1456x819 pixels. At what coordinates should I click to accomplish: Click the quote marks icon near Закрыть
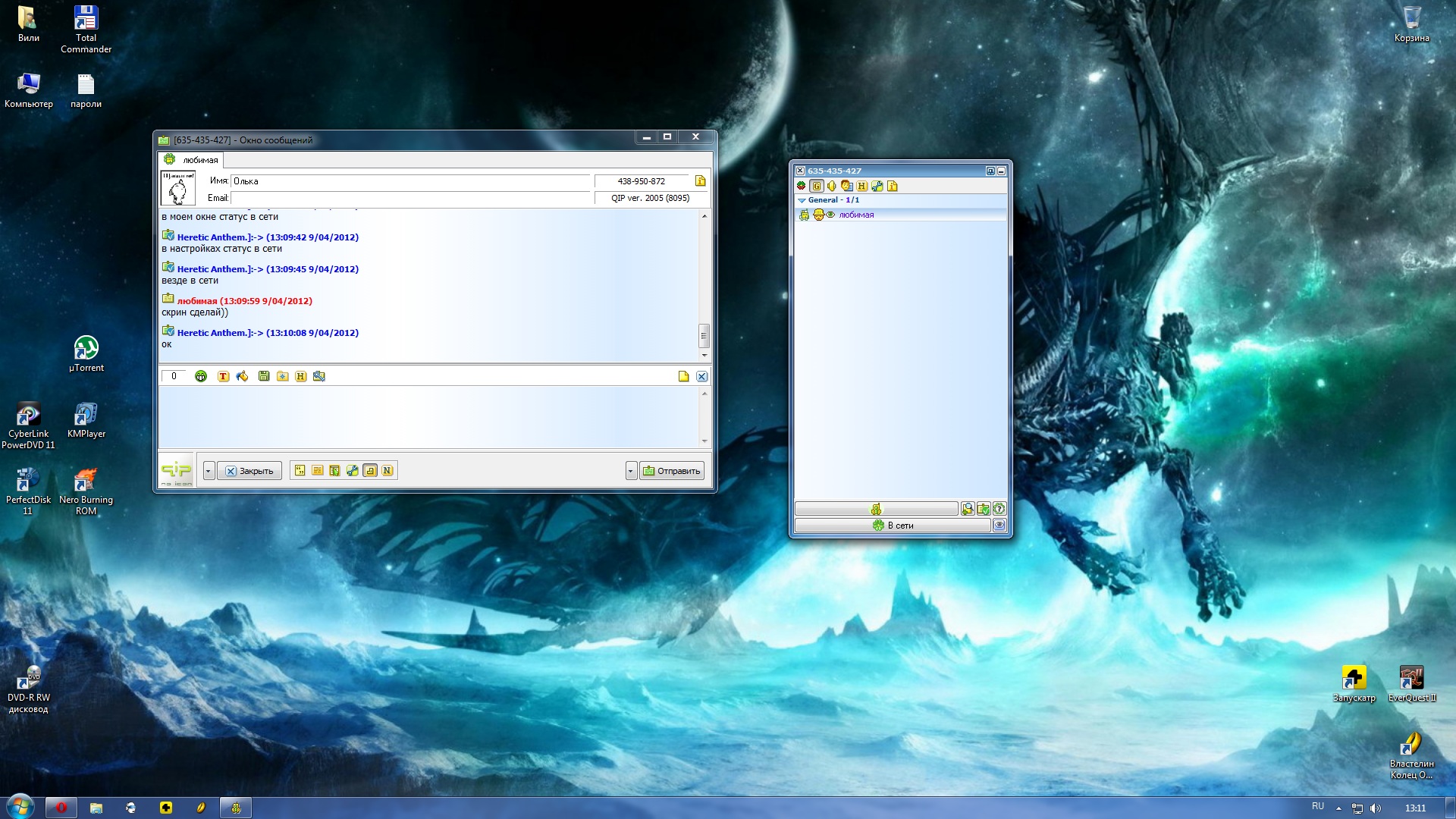[300, 471]
